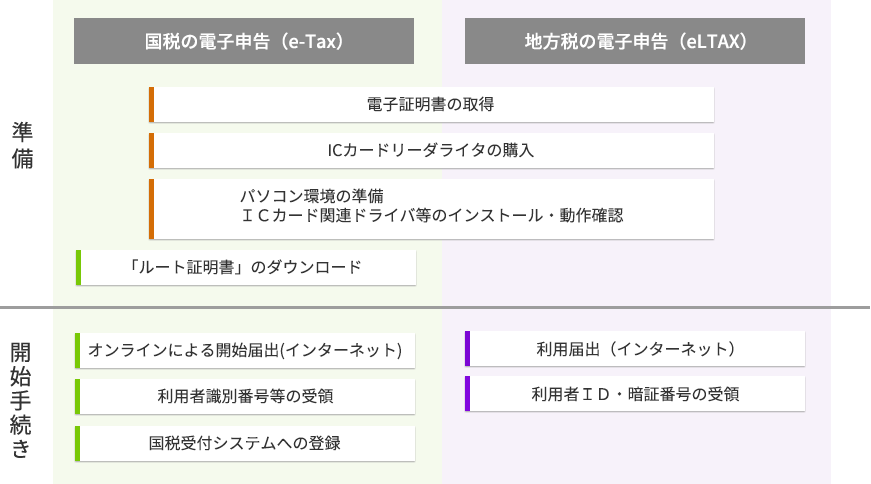Click purple bar beside 利用者ＩＤ・暗証番号の受領

tap(467, 394)
